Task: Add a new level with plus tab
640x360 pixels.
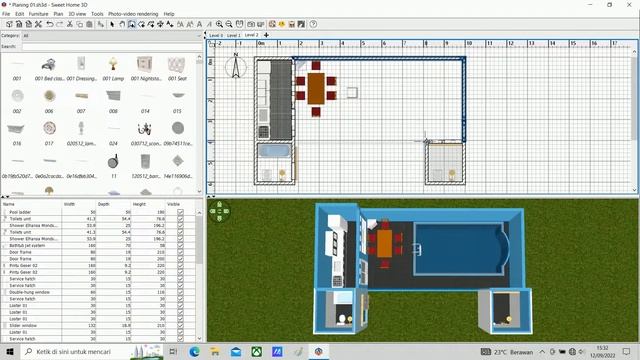Action: point(266,35)
